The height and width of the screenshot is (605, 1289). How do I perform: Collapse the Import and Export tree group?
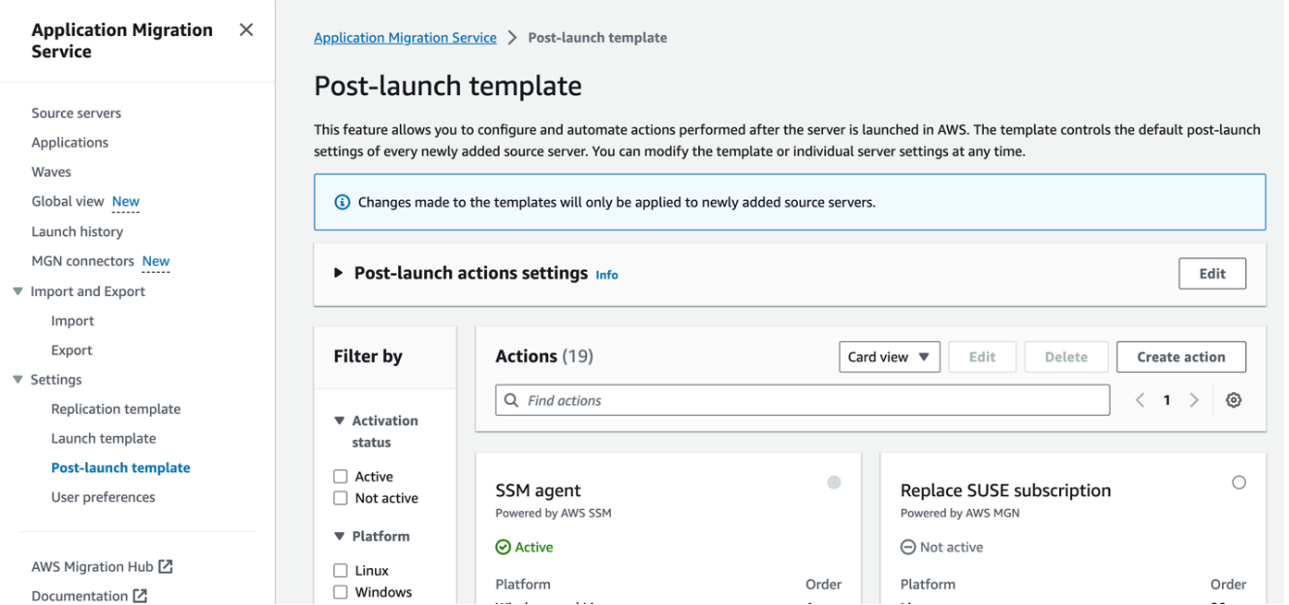point(17,291)
